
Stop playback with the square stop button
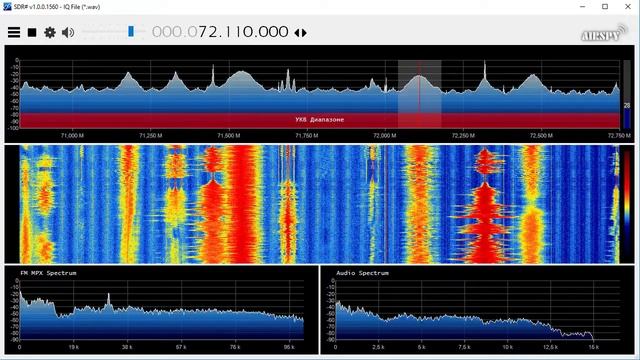[32, 32]
